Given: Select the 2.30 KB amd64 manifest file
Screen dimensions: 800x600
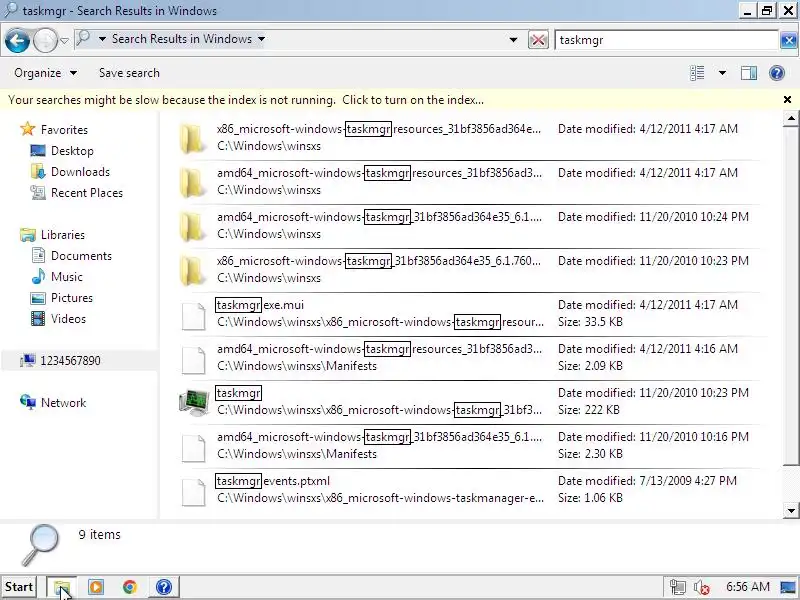Looking at the screenshot, I should pyautogui.click(x=467, y=445).
